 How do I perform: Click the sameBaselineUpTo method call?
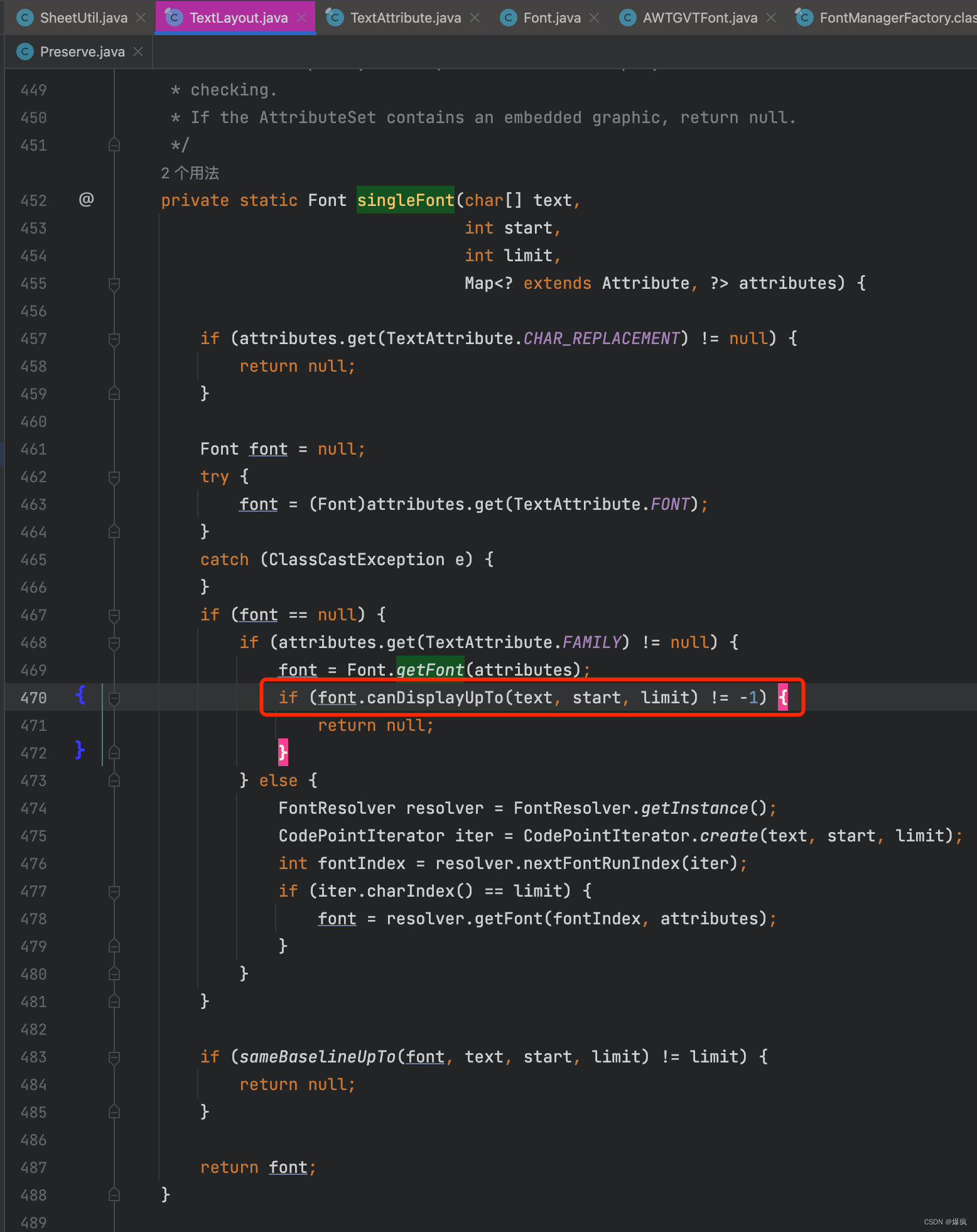click(x=318, y=1057)
